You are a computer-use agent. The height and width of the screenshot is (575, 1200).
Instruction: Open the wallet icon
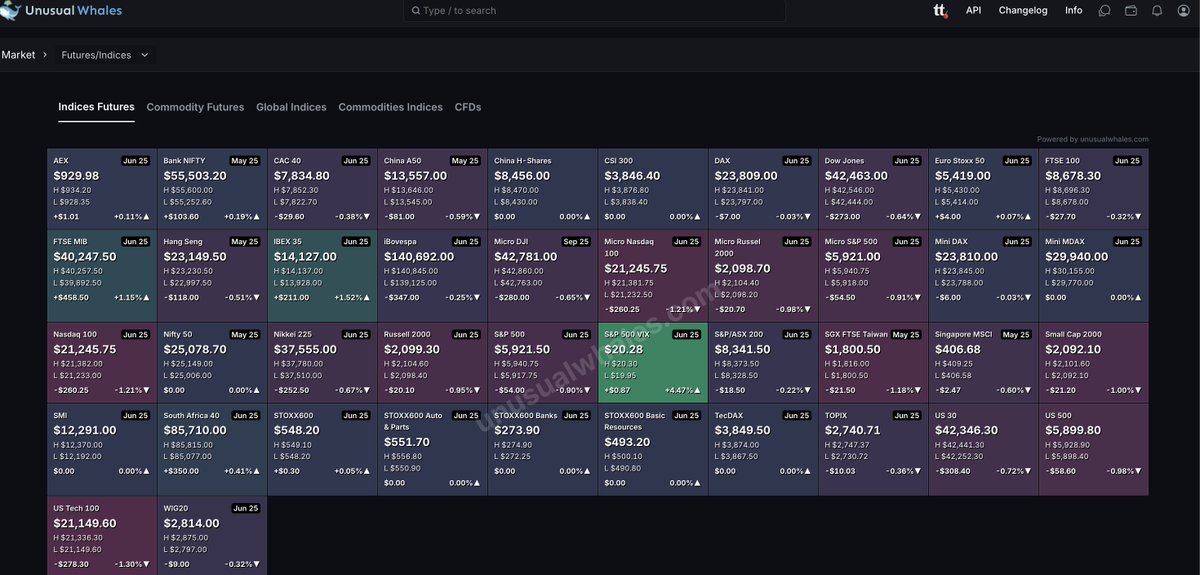[x=1131, y=10]
